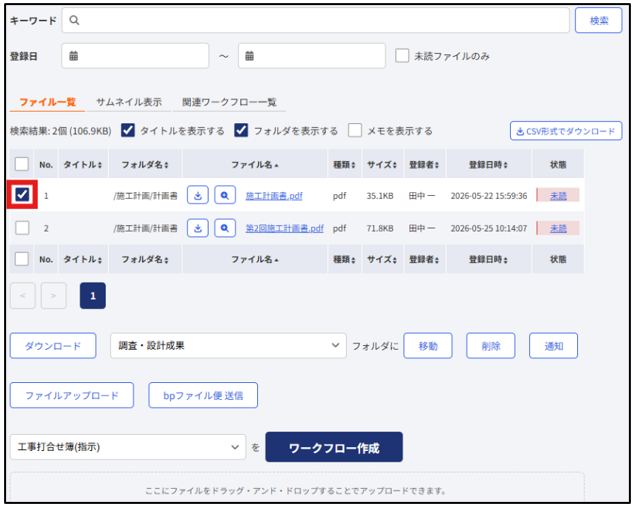Image resolution: width=634 pixels, height=509 pixels.
Task: Click 未読 status link in row 2
Action: 558,228
